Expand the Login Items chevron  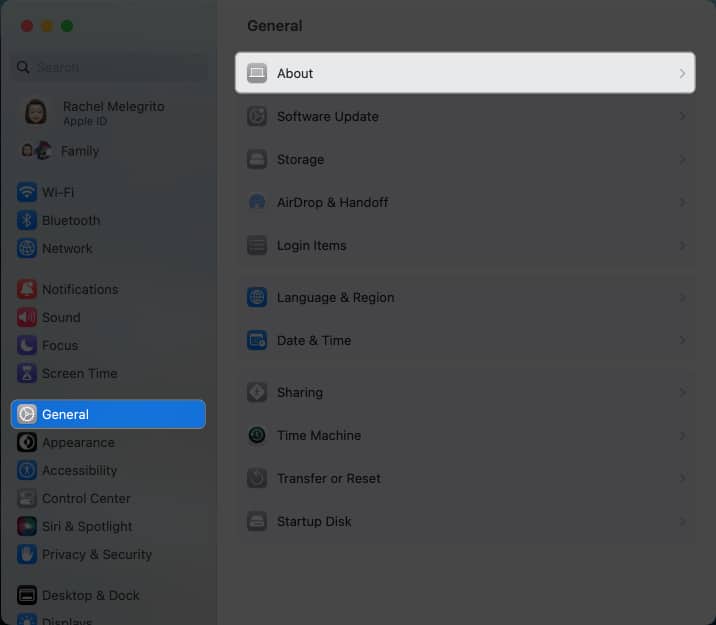682,246
